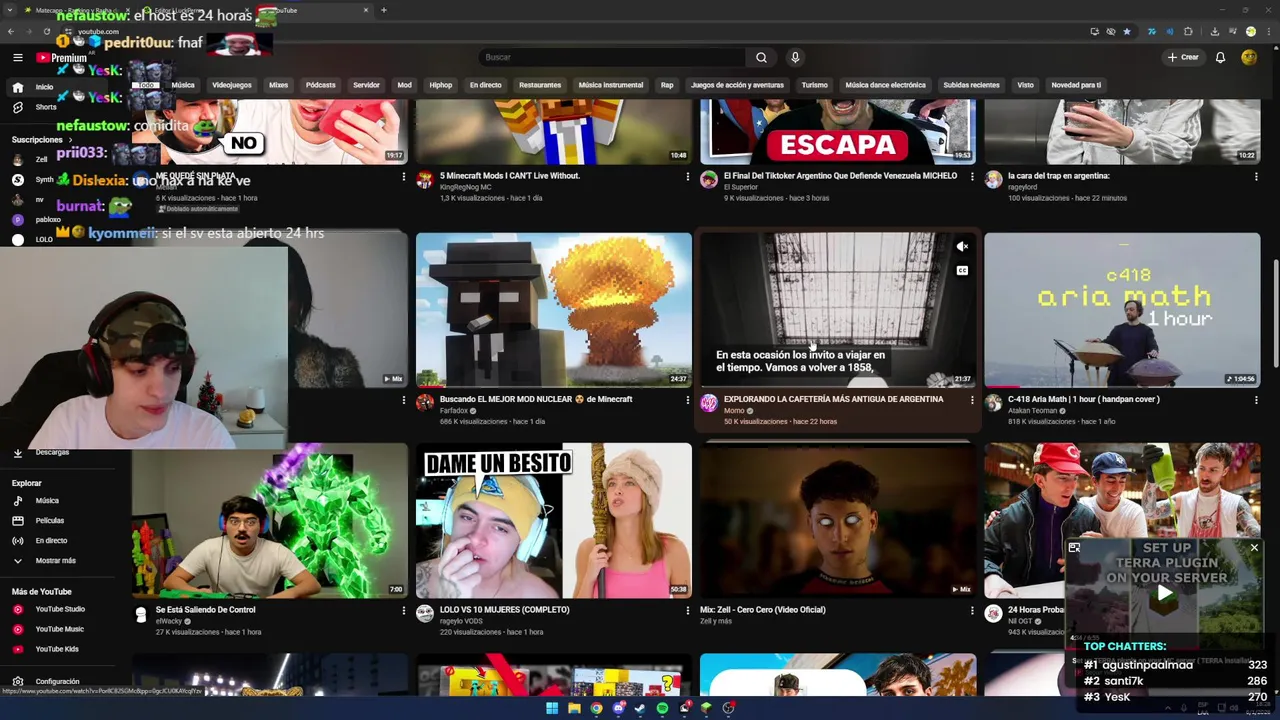Close the miniplayer overlay
Screen dimensions: 1280x720
tap(1254, 548)
